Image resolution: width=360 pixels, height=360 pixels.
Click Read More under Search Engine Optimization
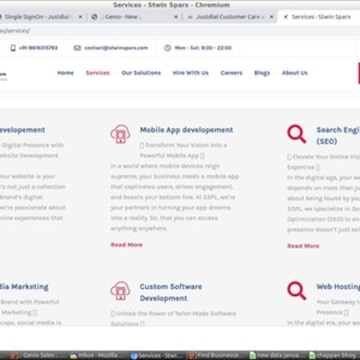click(x=303, y=246)
